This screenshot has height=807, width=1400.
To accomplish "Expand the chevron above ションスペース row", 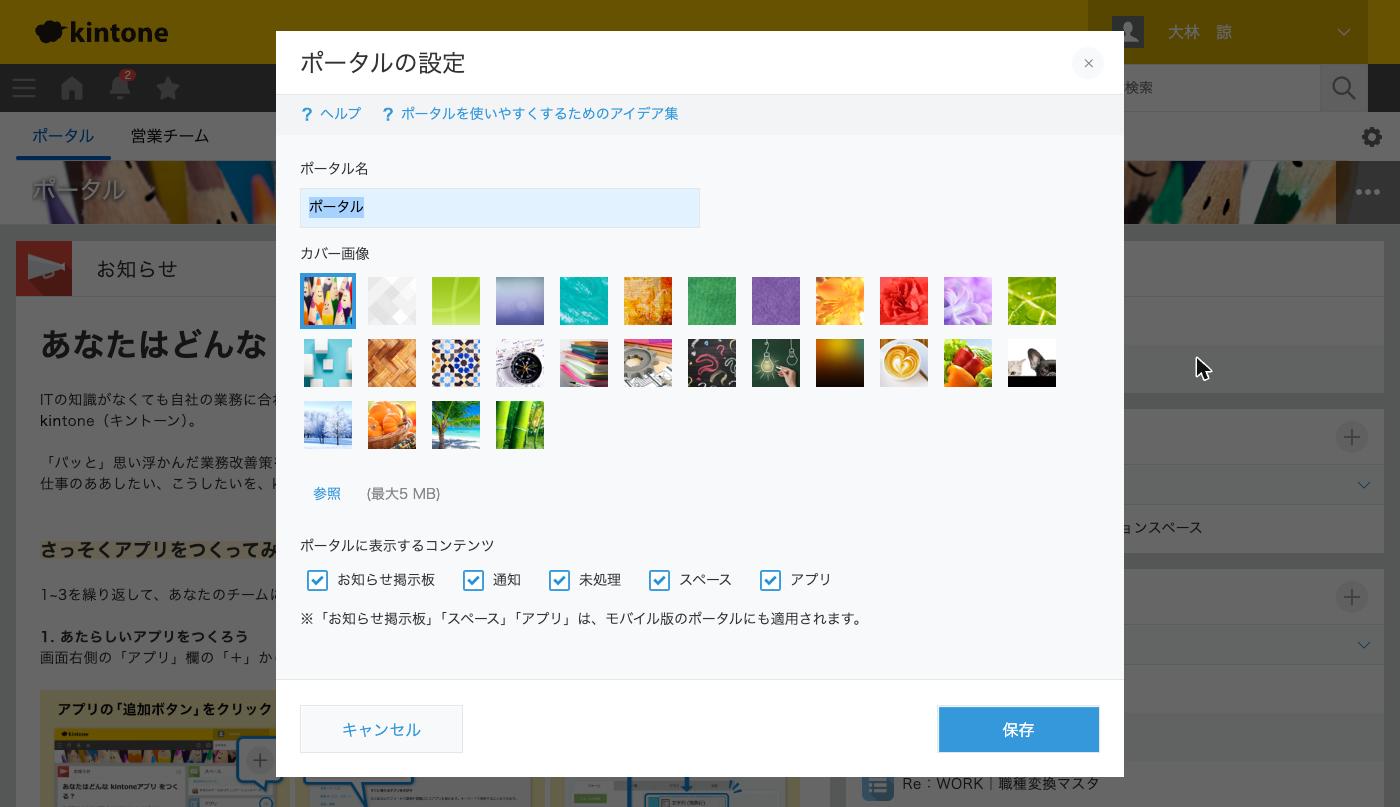I will point(1364,485).
